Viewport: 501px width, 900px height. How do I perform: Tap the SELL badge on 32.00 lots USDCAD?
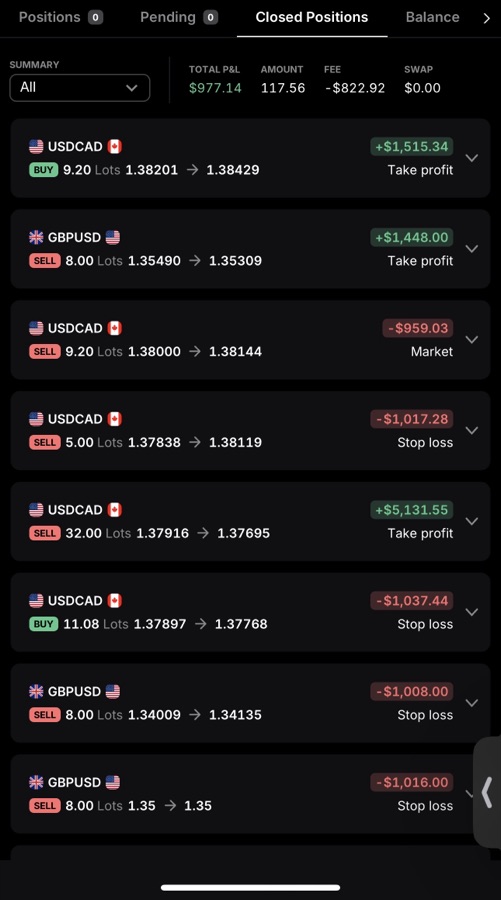tap(45, 533)
